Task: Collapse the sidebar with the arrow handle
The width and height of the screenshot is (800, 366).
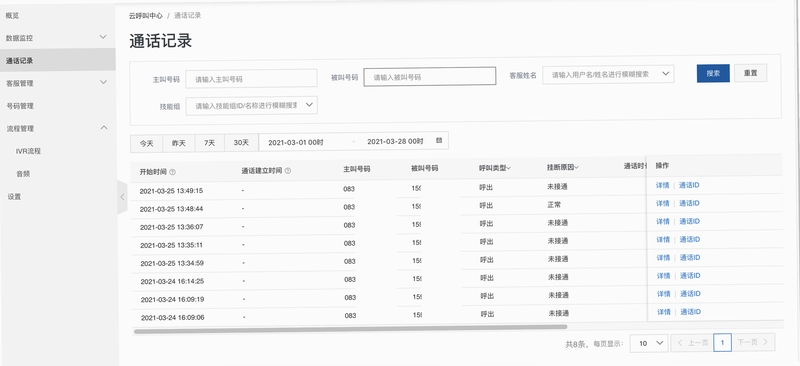Action: [x=122, y=197]
